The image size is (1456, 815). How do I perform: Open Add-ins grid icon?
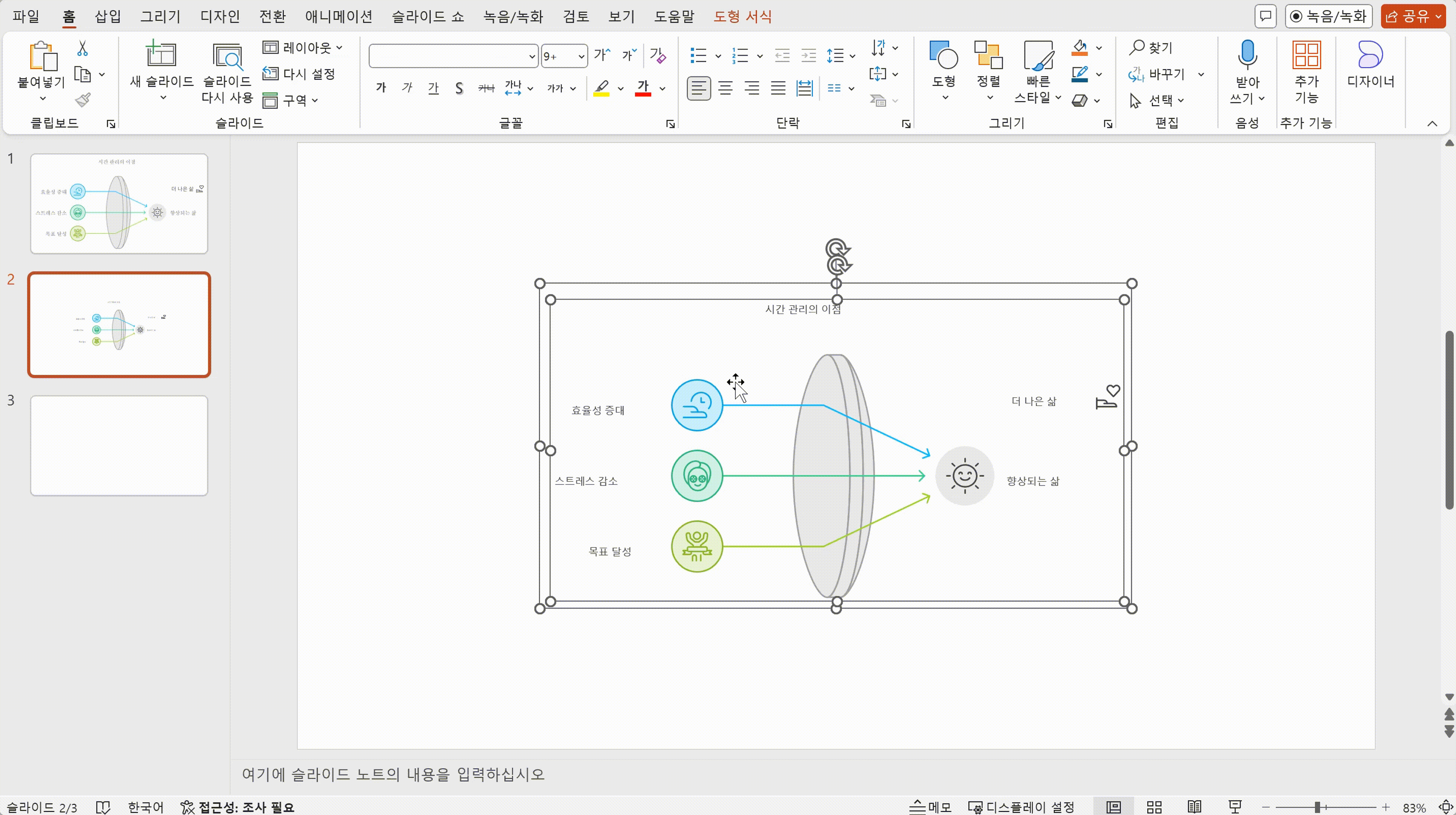click(x=1306, y=55)
